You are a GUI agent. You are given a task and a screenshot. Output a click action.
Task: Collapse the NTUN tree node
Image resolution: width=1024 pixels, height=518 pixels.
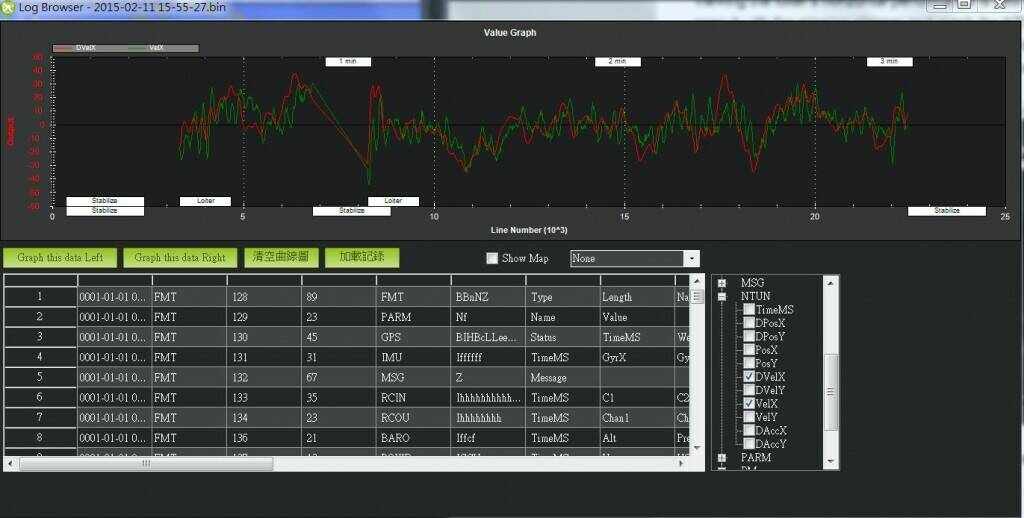[722, 297]
